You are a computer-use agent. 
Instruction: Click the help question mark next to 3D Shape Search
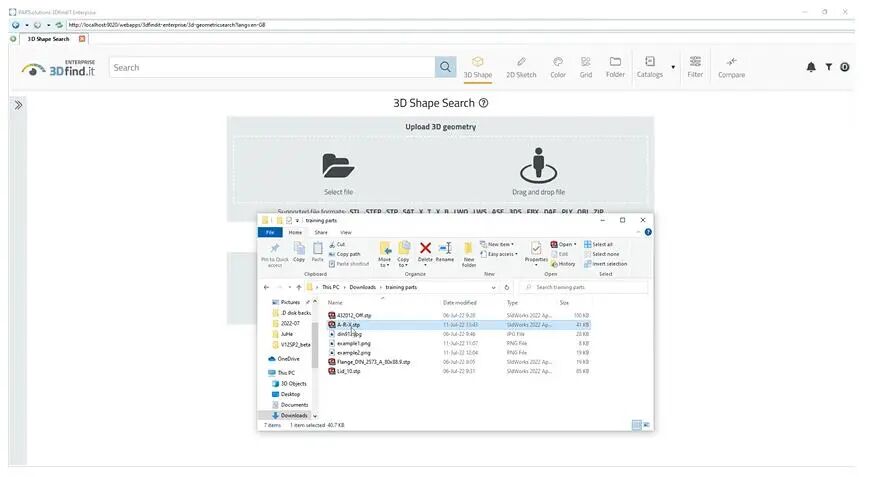click(483, 103)
